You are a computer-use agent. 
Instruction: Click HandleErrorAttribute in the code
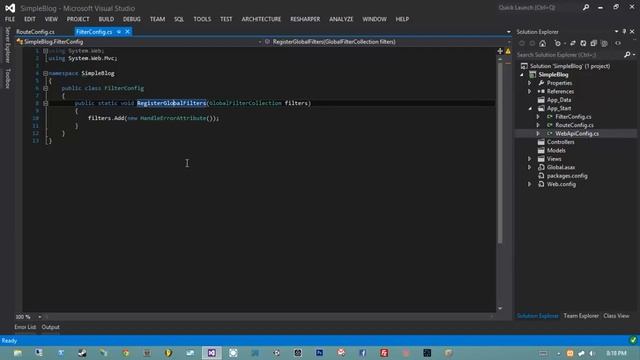pyautogui.click(x=173, y=118)
